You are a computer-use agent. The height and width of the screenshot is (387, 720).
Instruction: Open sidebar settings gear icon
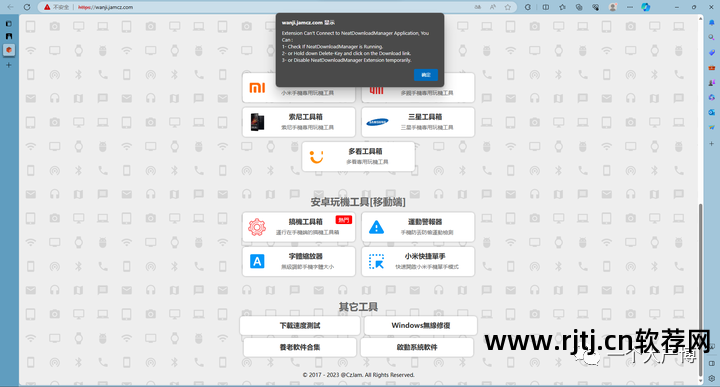[x=711, y=378]
